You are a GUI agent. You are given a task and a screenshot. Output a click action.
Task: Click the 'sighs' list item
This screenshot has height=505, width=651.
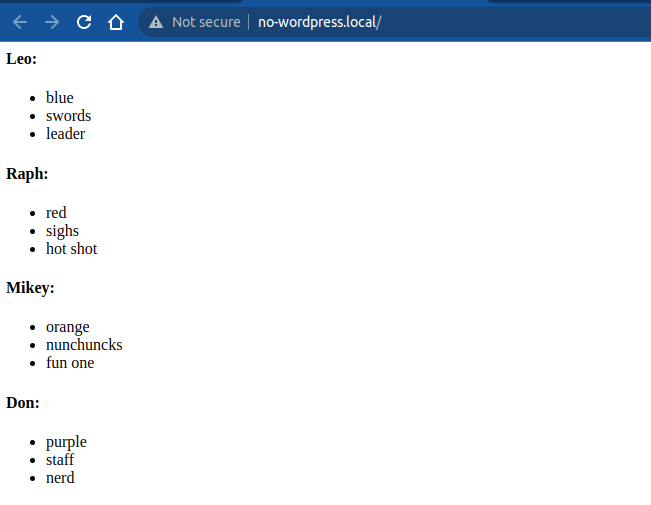pos(62,231)
